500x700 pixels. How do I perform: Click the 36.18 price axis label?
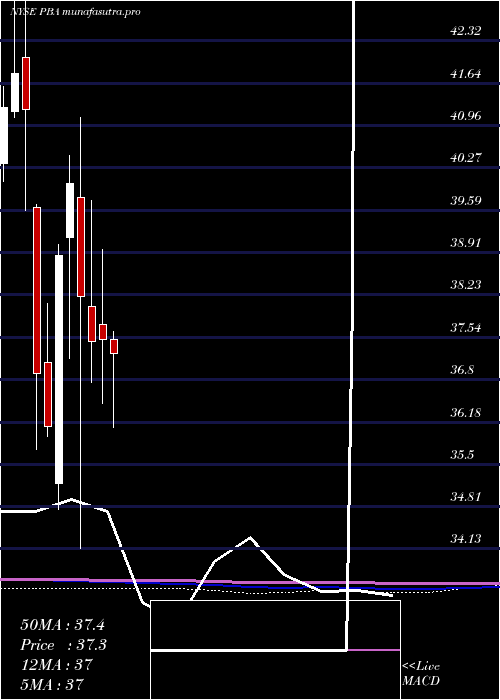pyautogui.click(x=466, y=412)
